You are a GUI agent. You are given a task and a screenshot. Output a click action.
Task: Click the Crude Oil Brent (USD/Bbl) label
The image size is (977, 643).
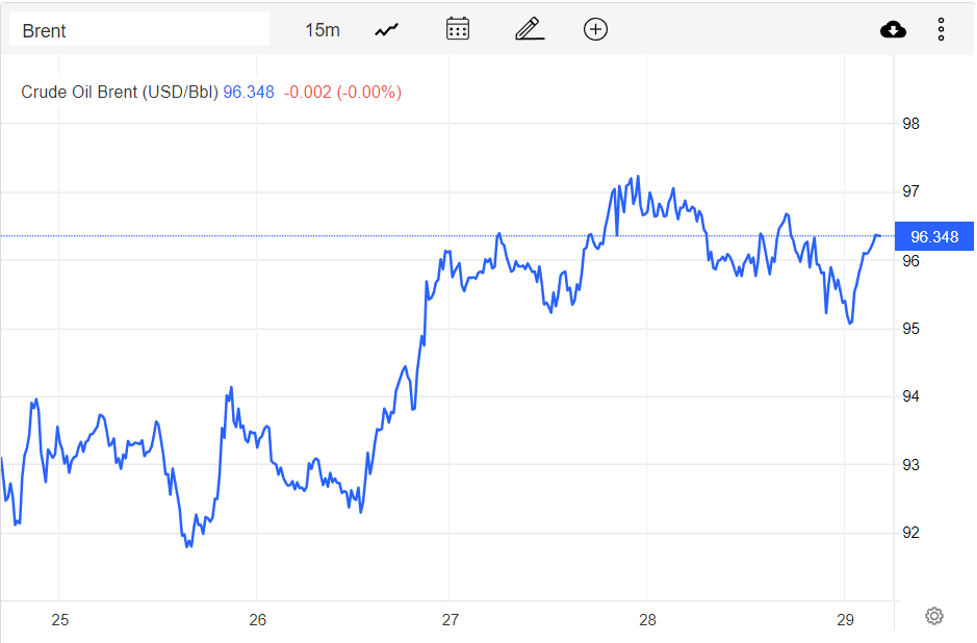119,92
